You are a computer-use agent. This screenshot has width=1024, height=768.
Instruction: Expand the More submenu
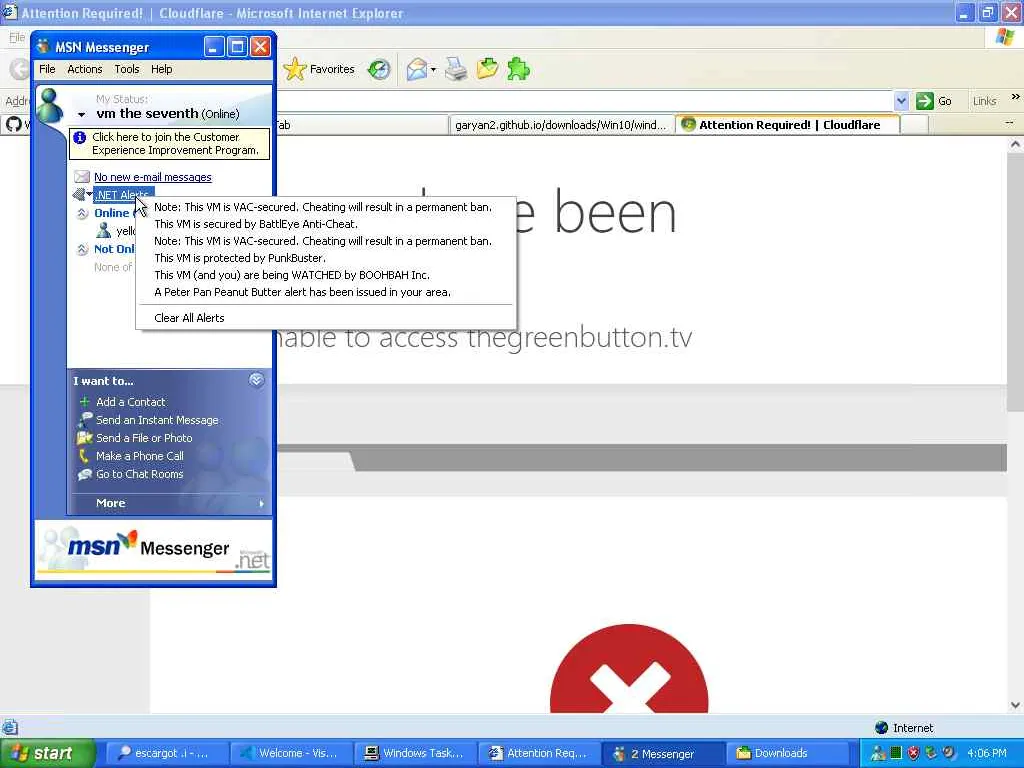point(170,504)
